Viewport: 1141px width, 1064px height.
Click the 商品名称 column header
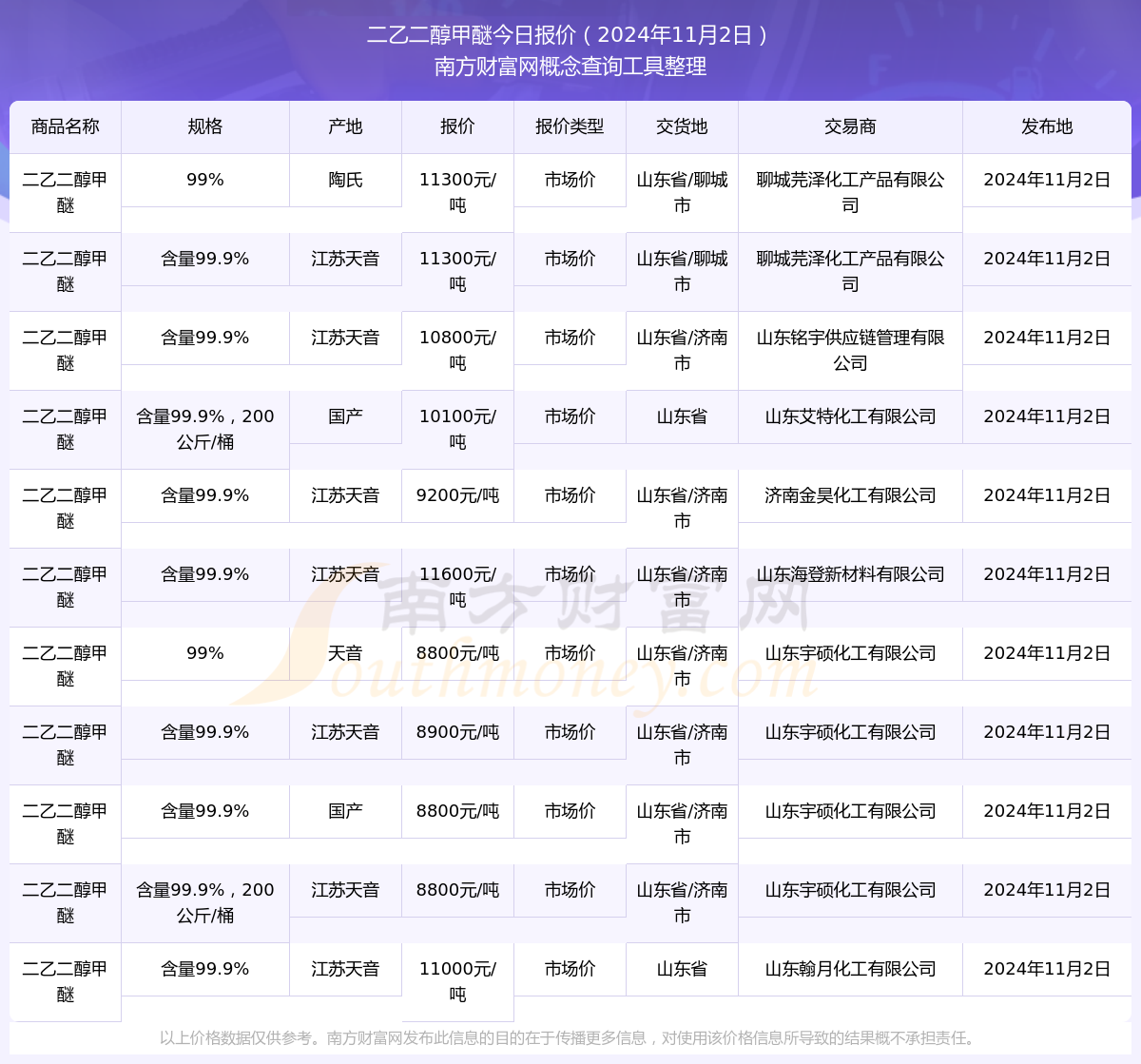coord(66,126)
